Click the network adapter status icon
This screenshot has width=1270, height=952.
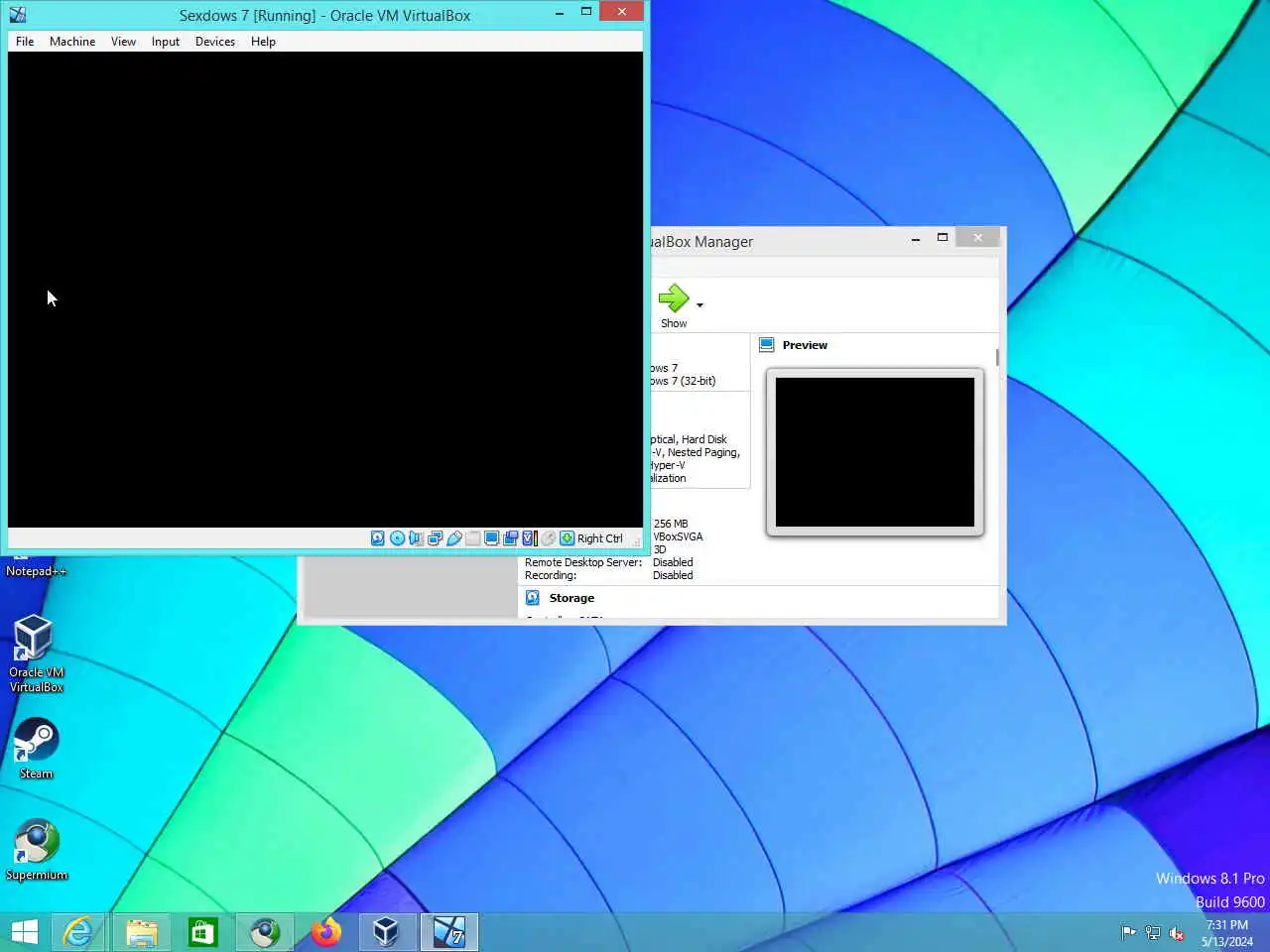pyautogui.click(x=435, y=538)
